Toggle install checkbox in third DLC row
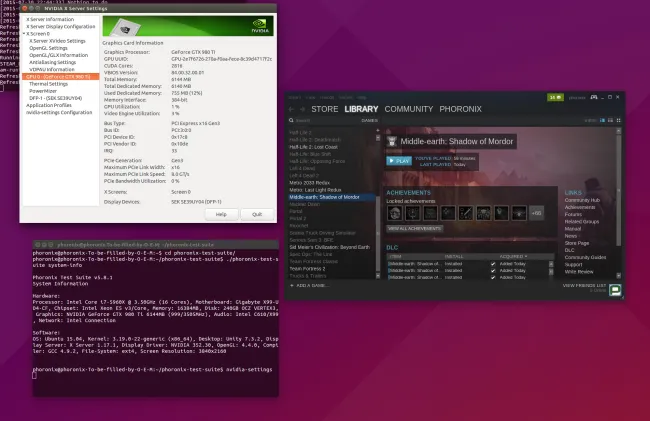This screenshot has height=421, width=650. coord(493,277)
